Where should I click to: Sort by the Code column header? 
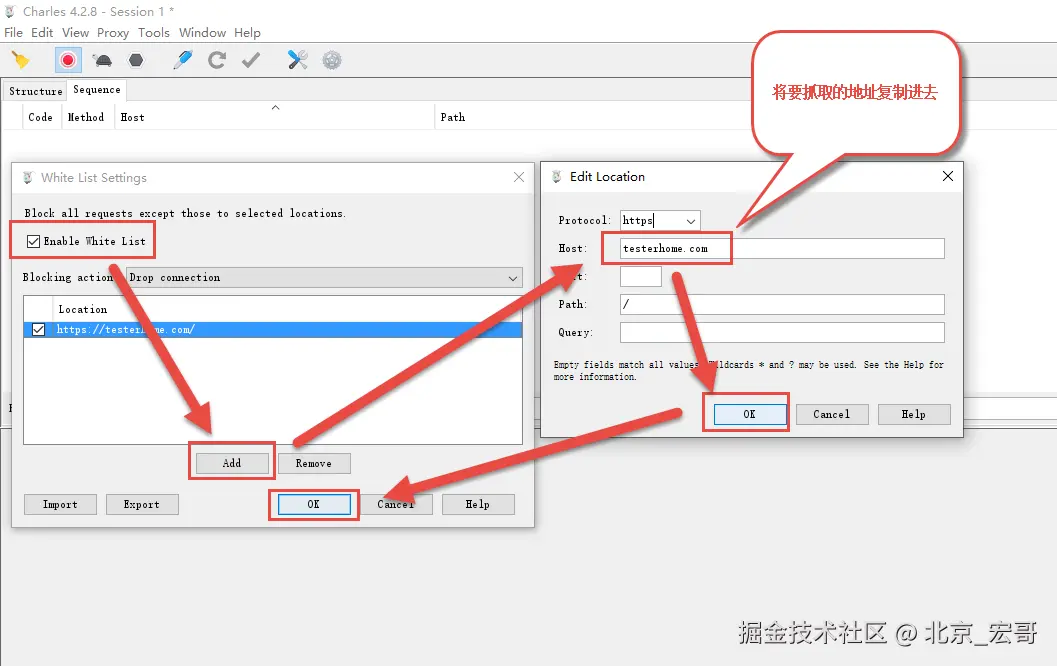coord(40,117)
